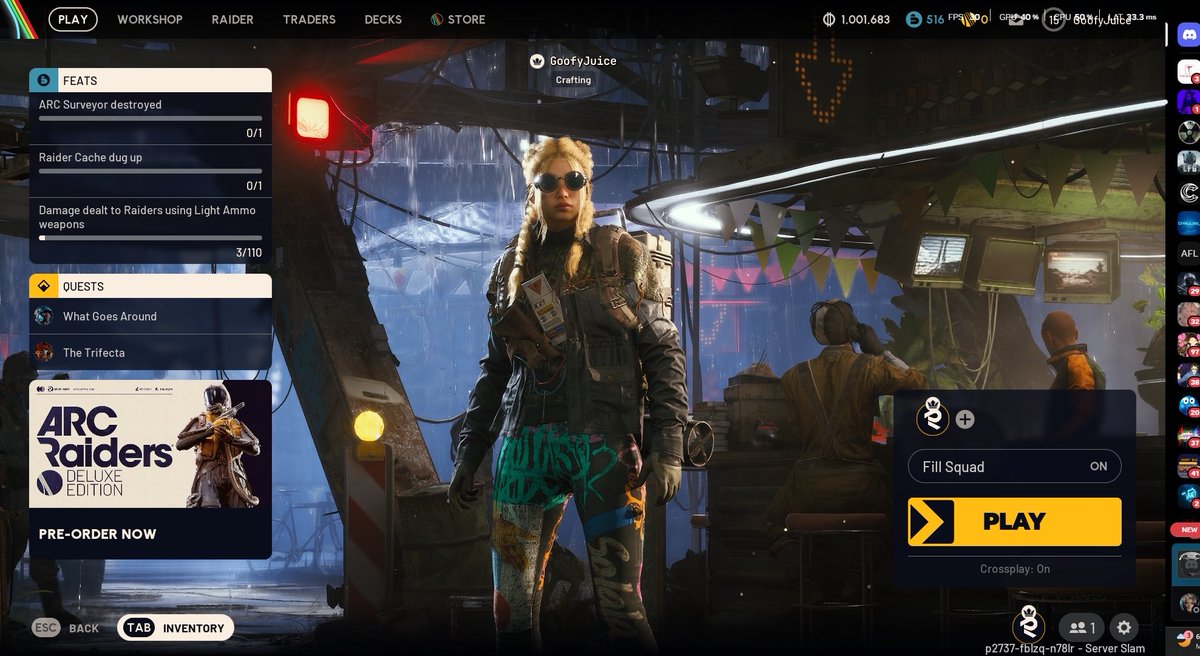The image size is (1200, 656).
Task: Click the squad leader avatar in play panel
Action: [933, 418]
